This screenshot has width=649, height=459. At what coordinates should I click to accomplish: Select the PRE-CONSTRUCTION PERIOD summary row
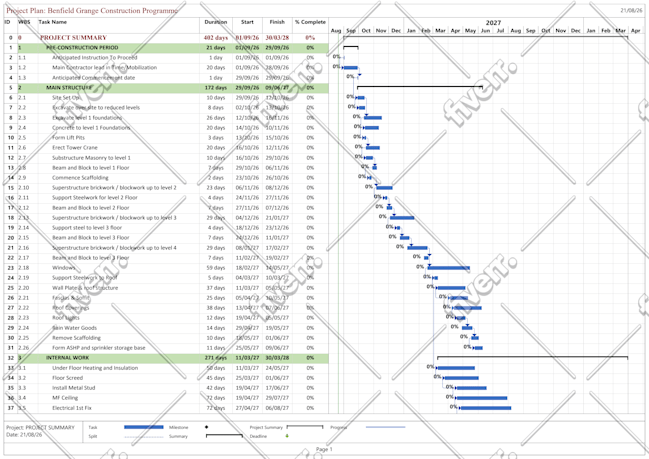point(166,48)
